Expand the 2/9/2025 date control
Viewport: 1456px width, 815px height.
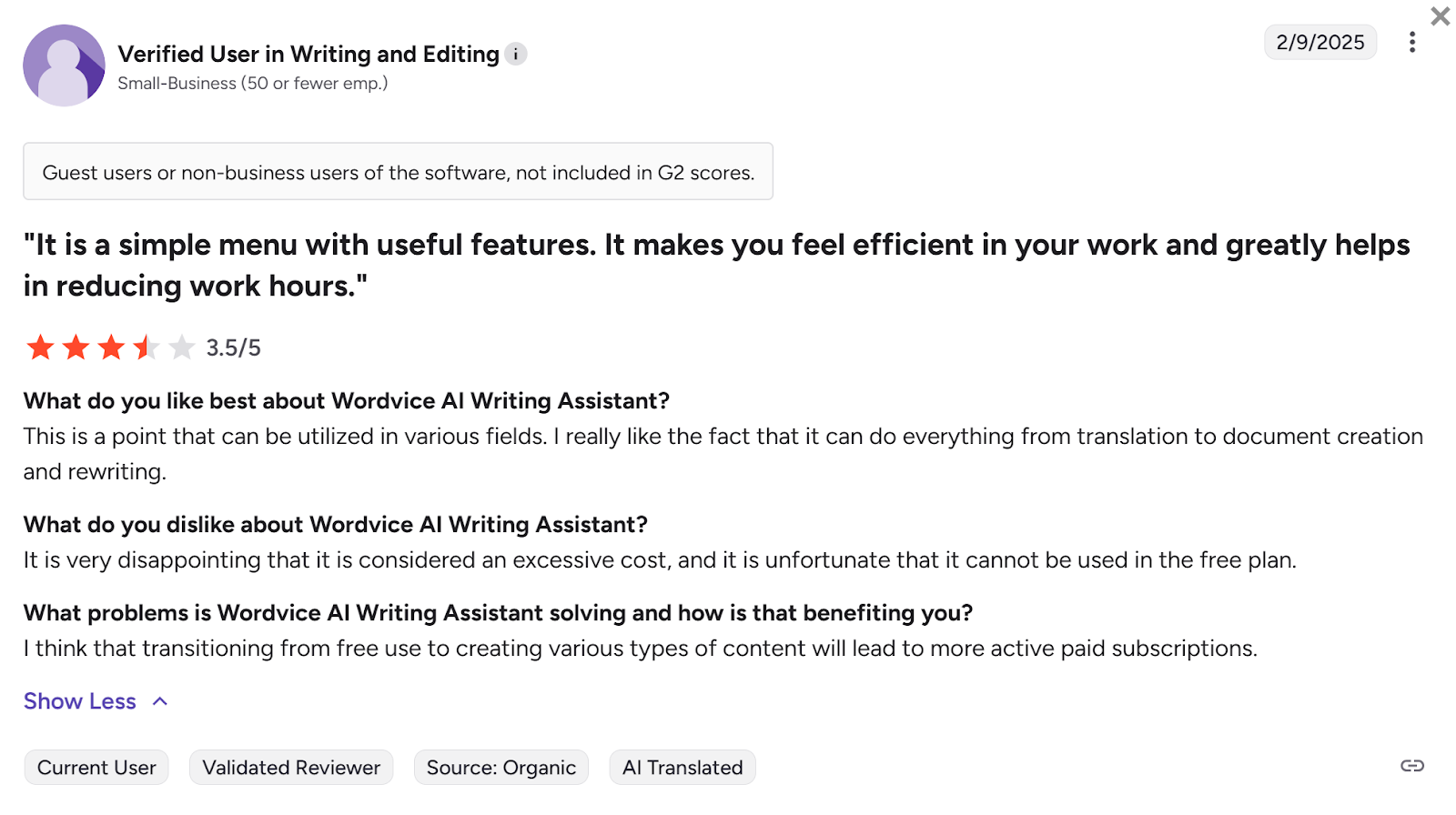pos(1320,42)
